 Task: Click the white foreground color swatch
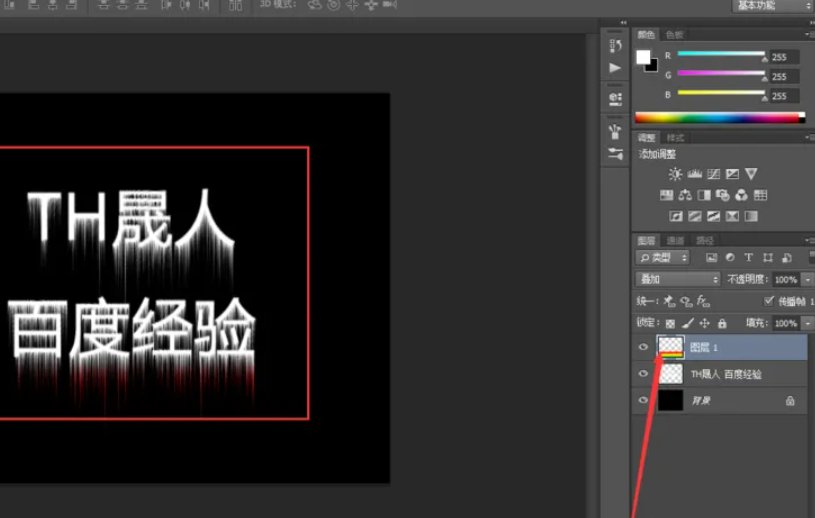pyautogui.click(x=643, y=57)
